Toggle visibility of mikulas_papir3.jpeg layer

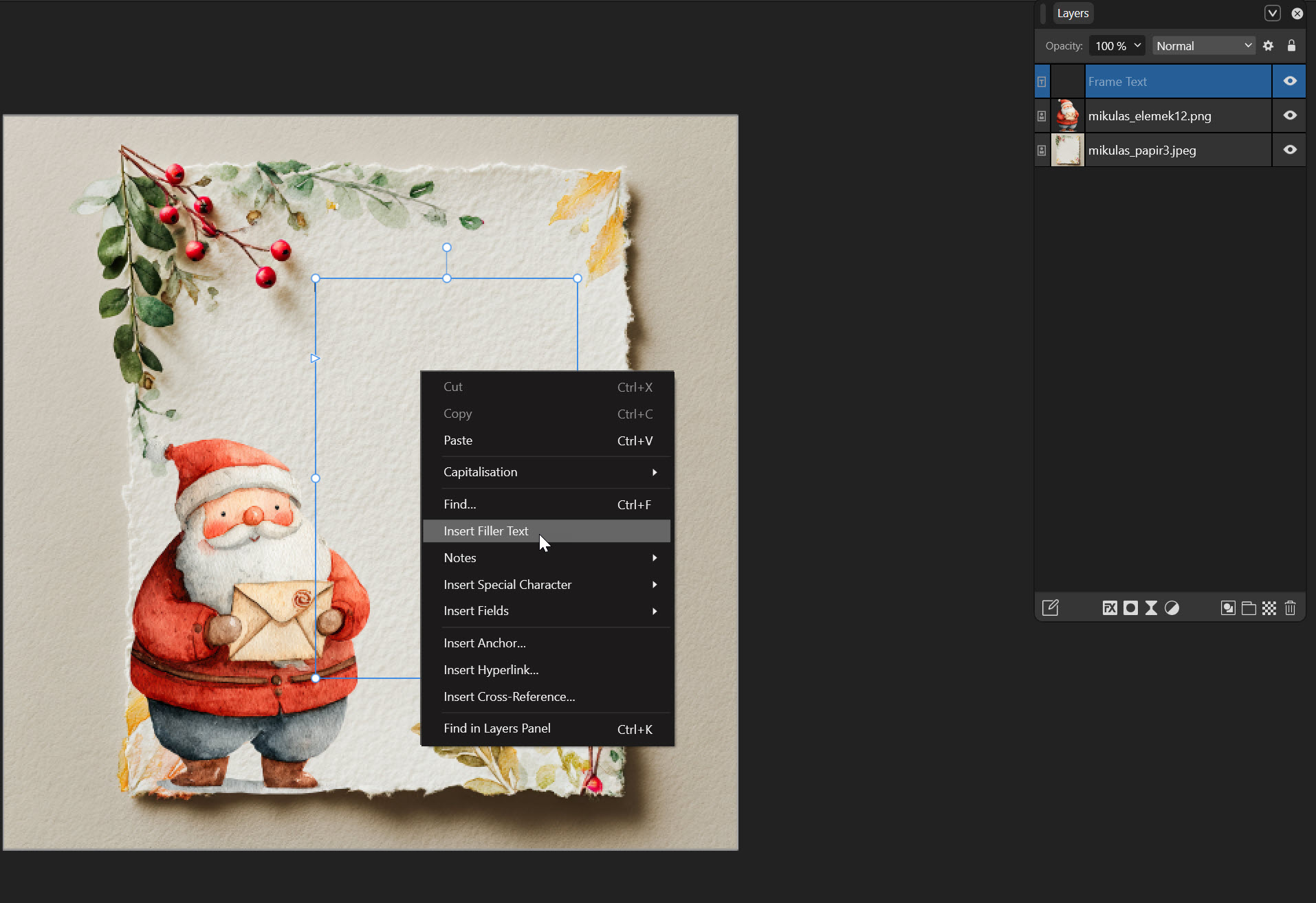click(1290, 150)
